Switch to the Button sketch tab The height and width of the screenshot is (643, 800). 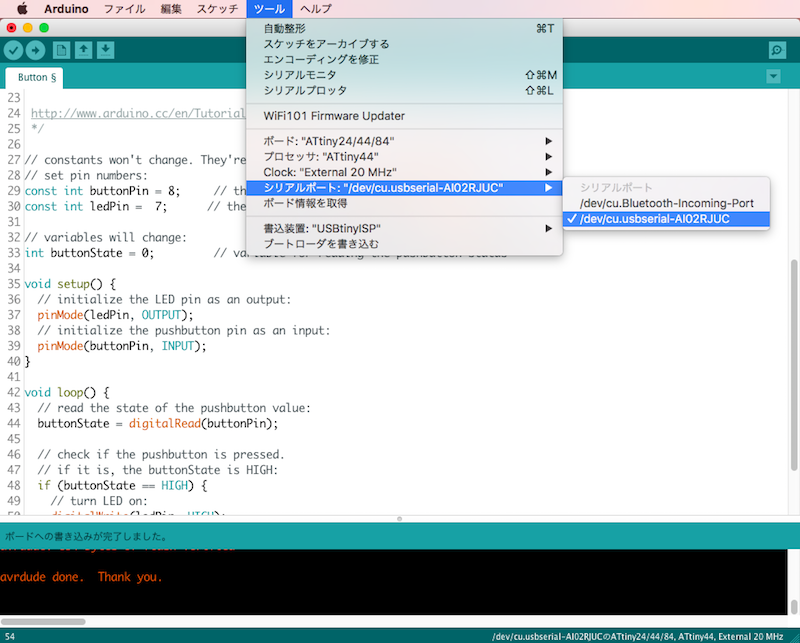coord(35,78)
